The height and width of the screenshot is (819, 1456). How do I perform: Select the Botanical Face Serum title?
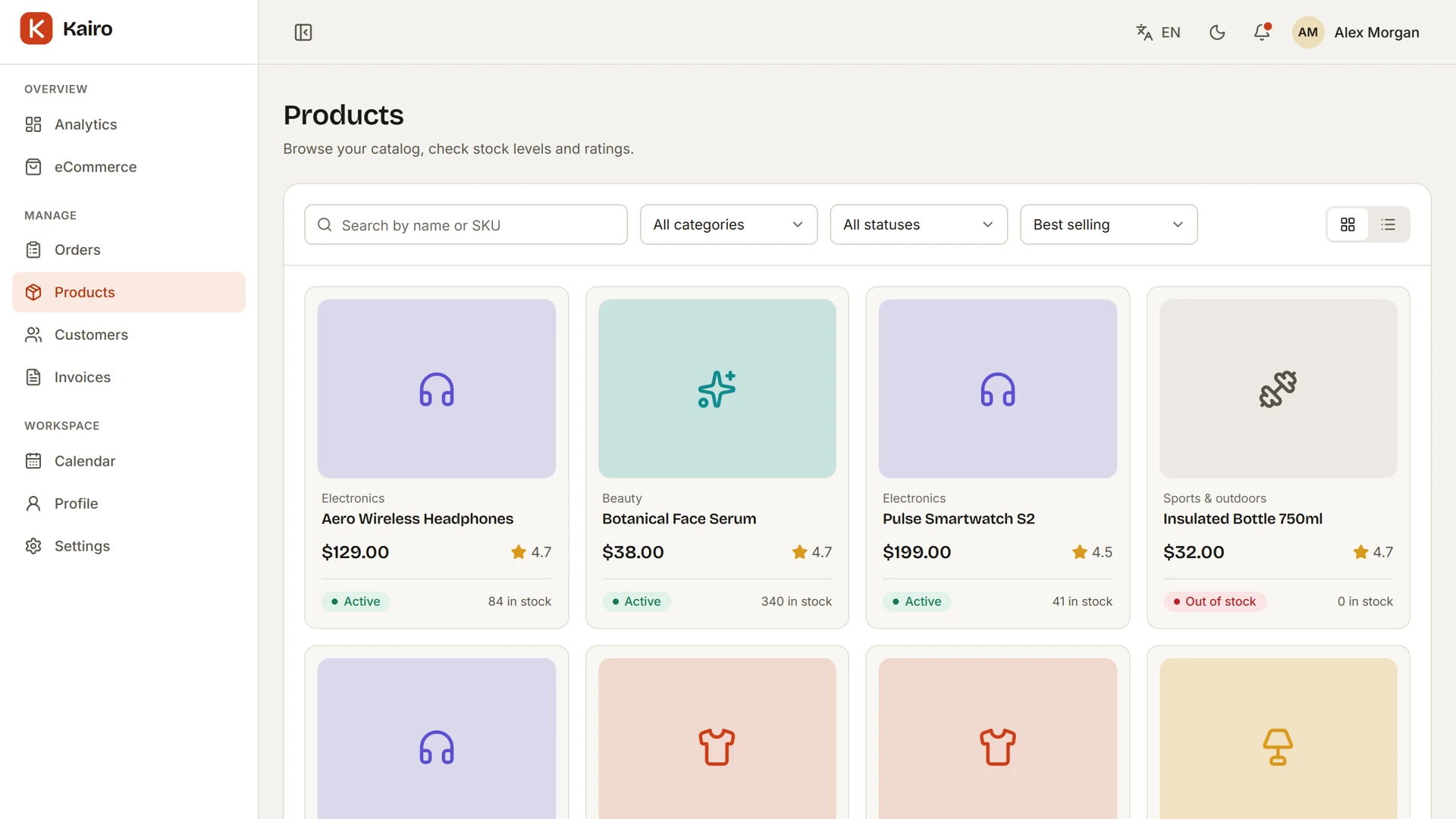[x=679, y=519]
